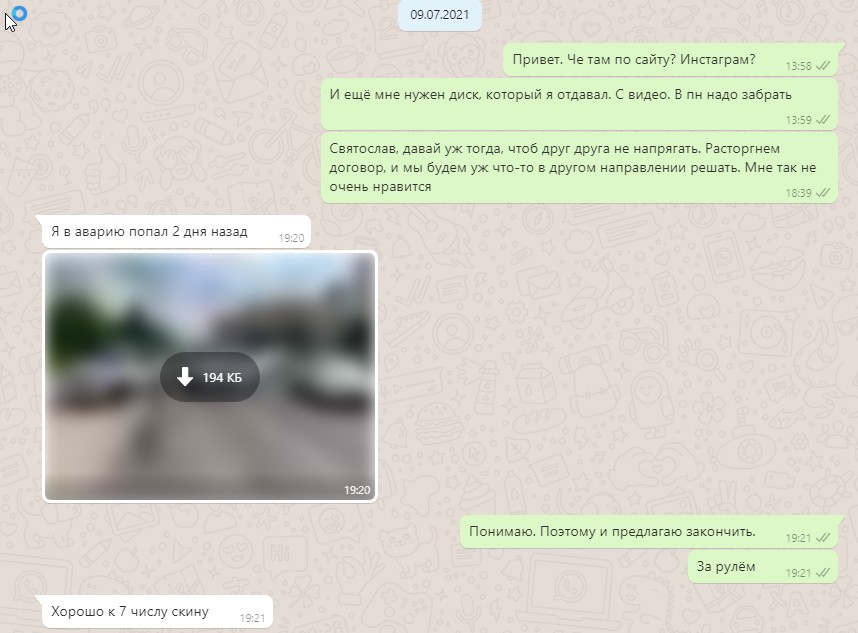Select message 'Понимаю. Поэтому и предлагаю закончить.'
The height and width of the screenshot is (633, 858).
click(648, 532)
